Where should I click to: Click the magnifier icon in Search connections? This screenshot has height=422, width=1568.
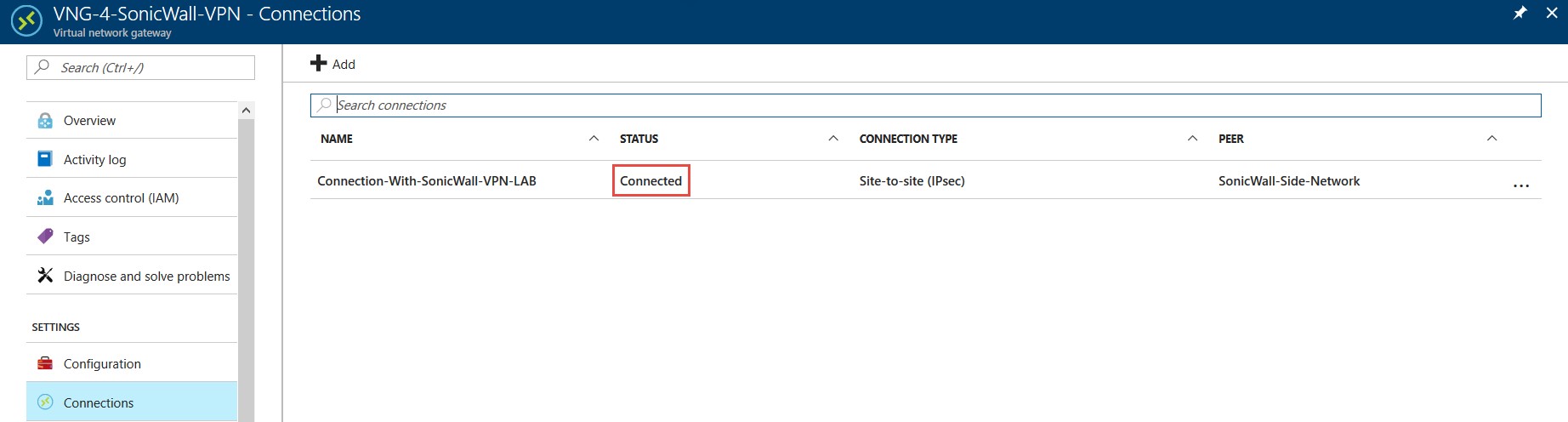pyautogui.click(x=324, y=105)
